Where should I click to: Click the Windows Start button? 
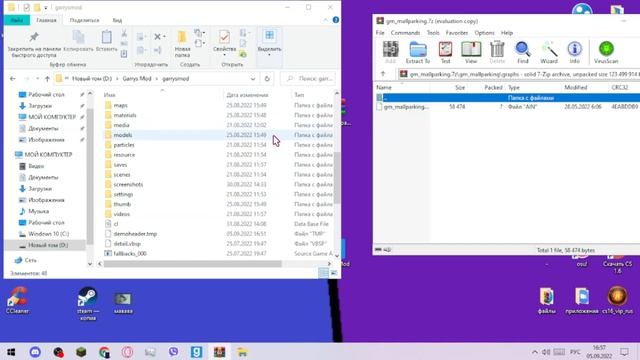pyautogui.click(x=11, y=352)
